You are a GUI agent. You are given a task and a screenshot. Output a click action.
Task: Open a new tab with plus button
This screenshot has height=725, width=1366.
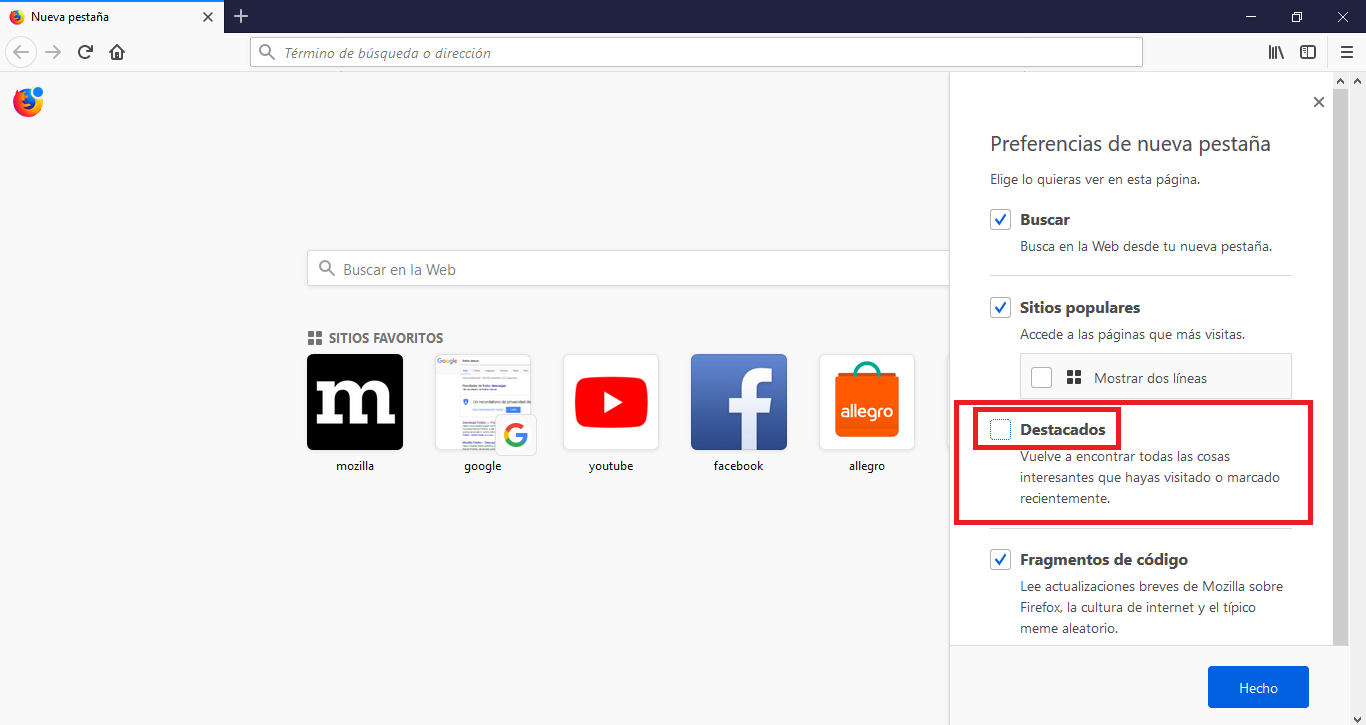point(241,16)
